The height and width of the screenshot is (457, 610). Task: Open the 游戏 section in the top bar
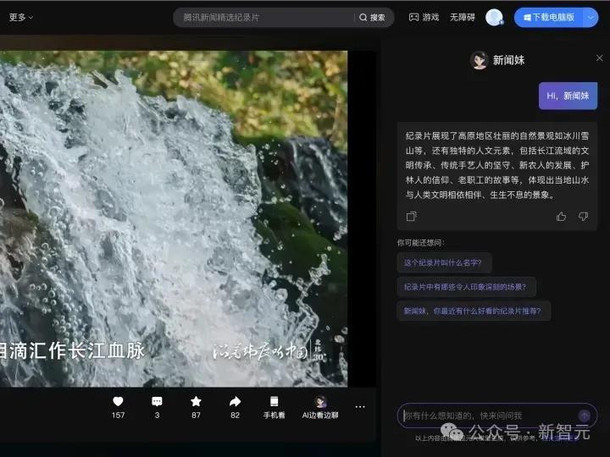(x=424, y=17)
